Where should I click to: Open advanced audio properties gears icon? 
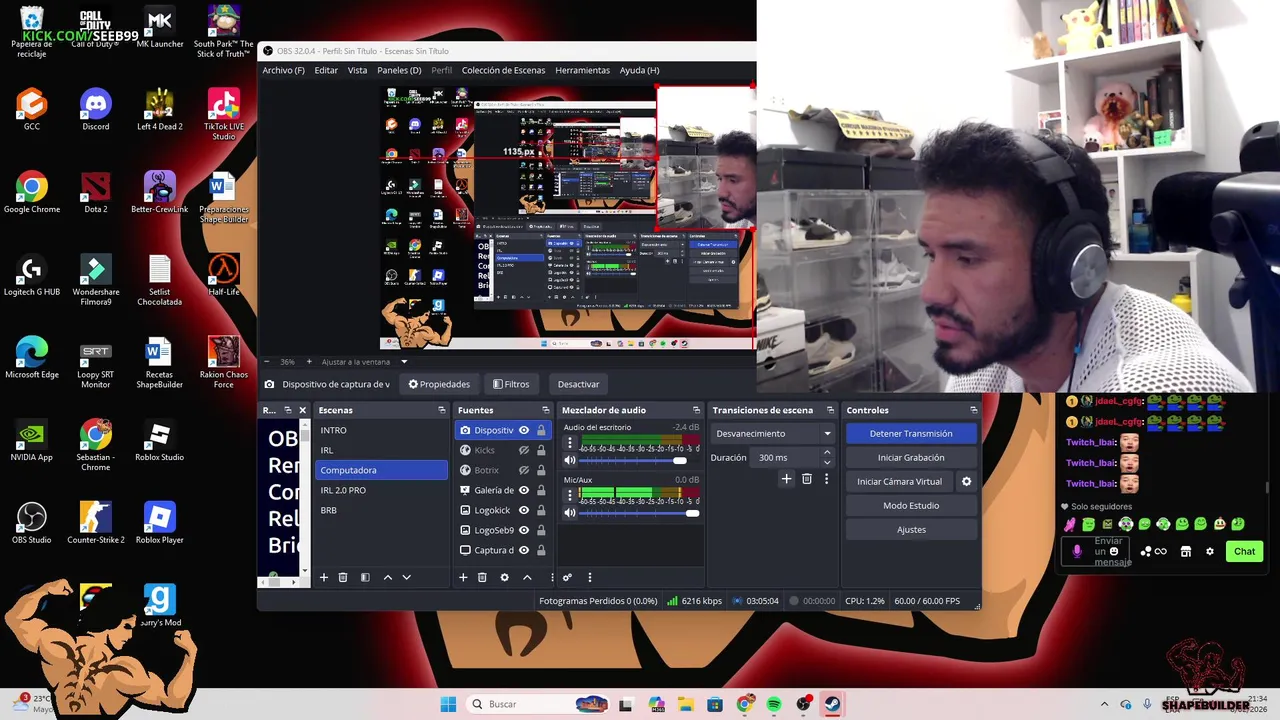coord(567,577)
